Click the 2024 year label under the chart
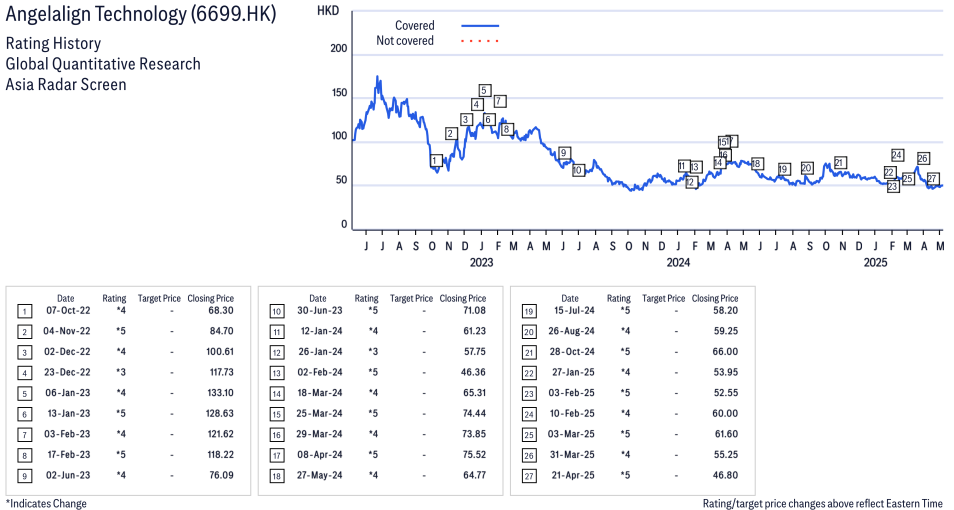The width and height of the screenshot is (954, 510). 678,262
